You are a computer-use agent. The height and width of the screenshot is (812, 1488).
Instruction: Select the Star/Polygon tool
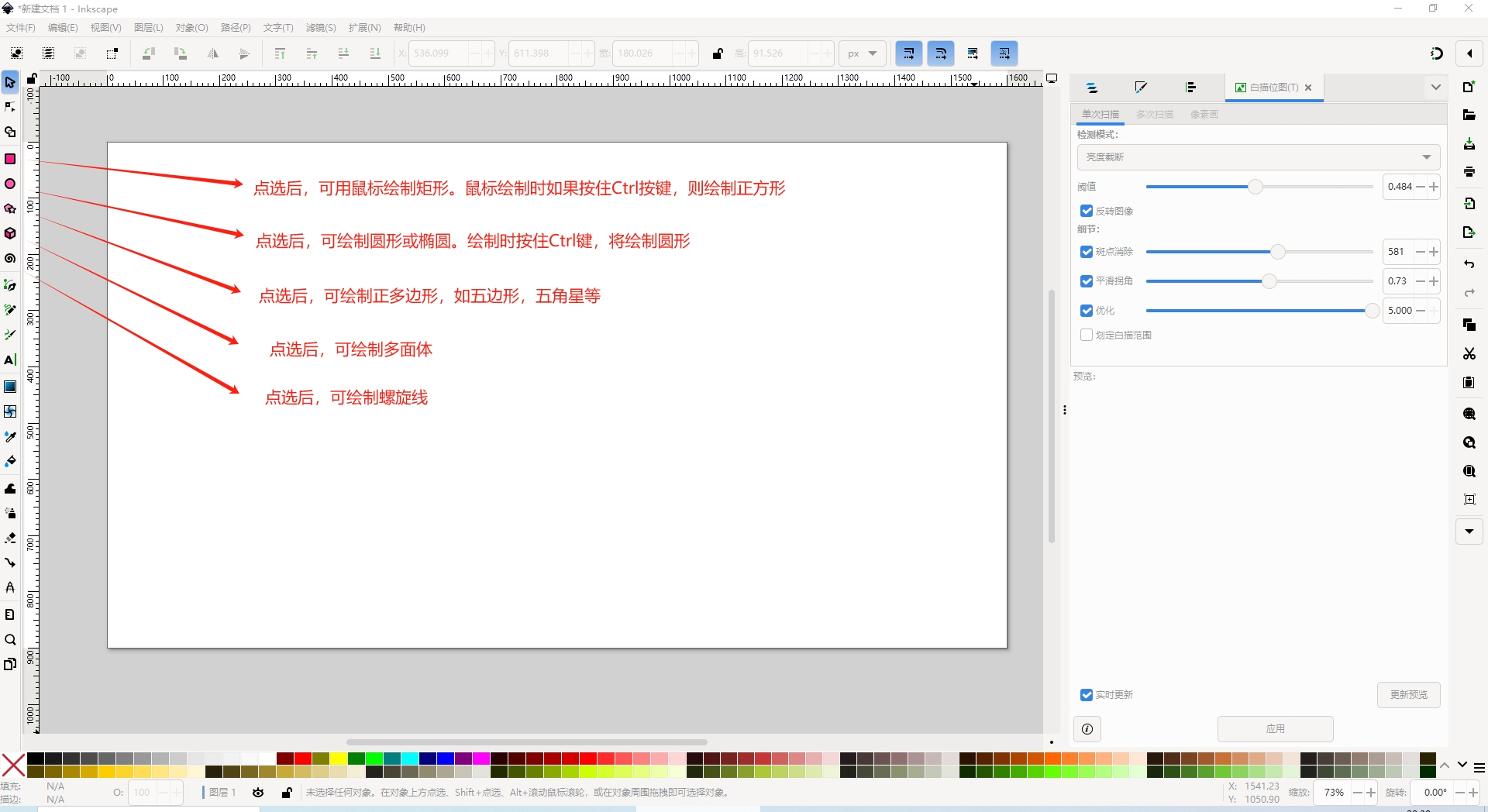pyautogui.click(x=10, y=209)
